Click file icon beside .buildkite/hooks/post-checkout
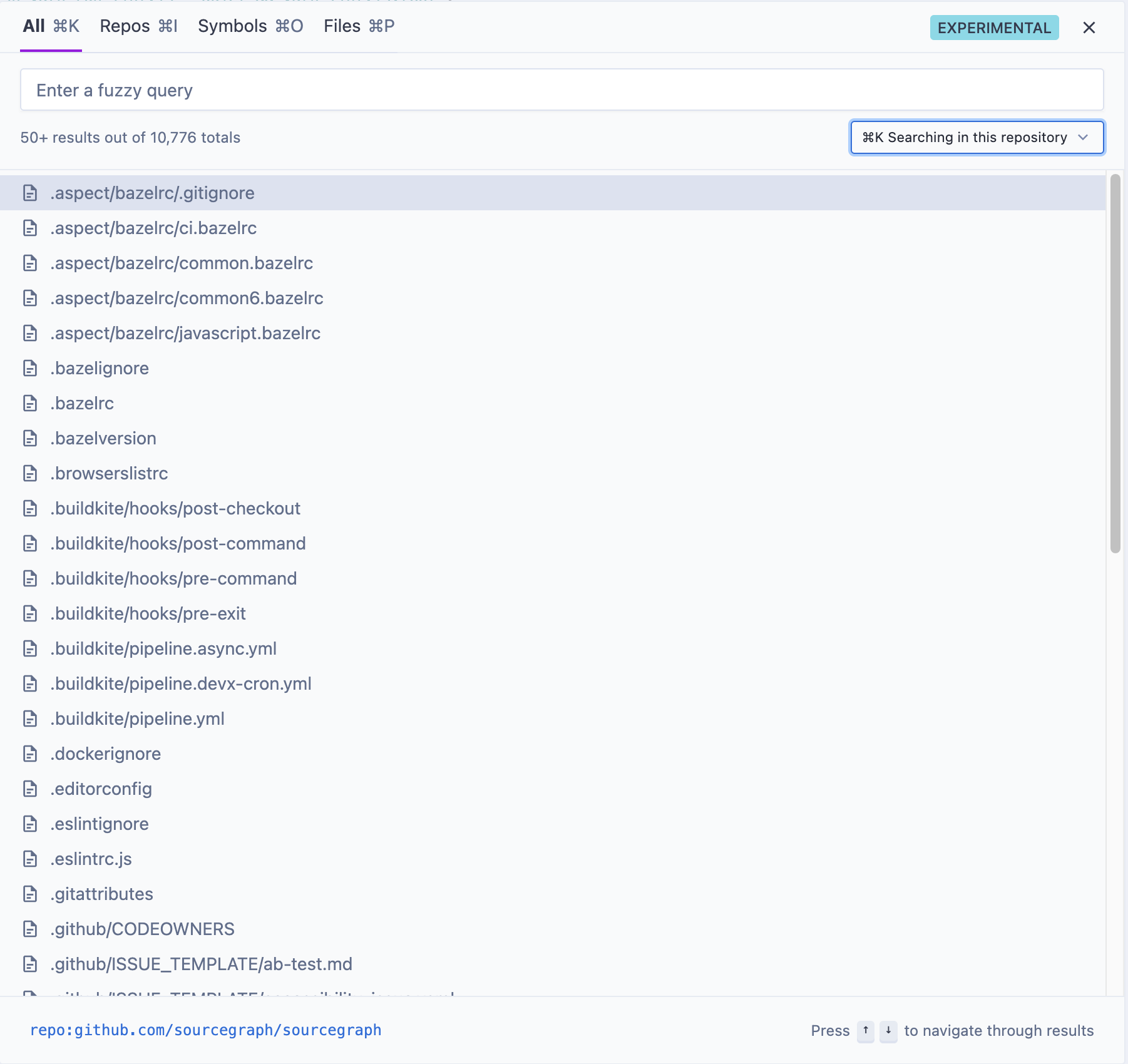Image resolution: width=1128 pixels, height=1064 pixels. coord(30,508)
